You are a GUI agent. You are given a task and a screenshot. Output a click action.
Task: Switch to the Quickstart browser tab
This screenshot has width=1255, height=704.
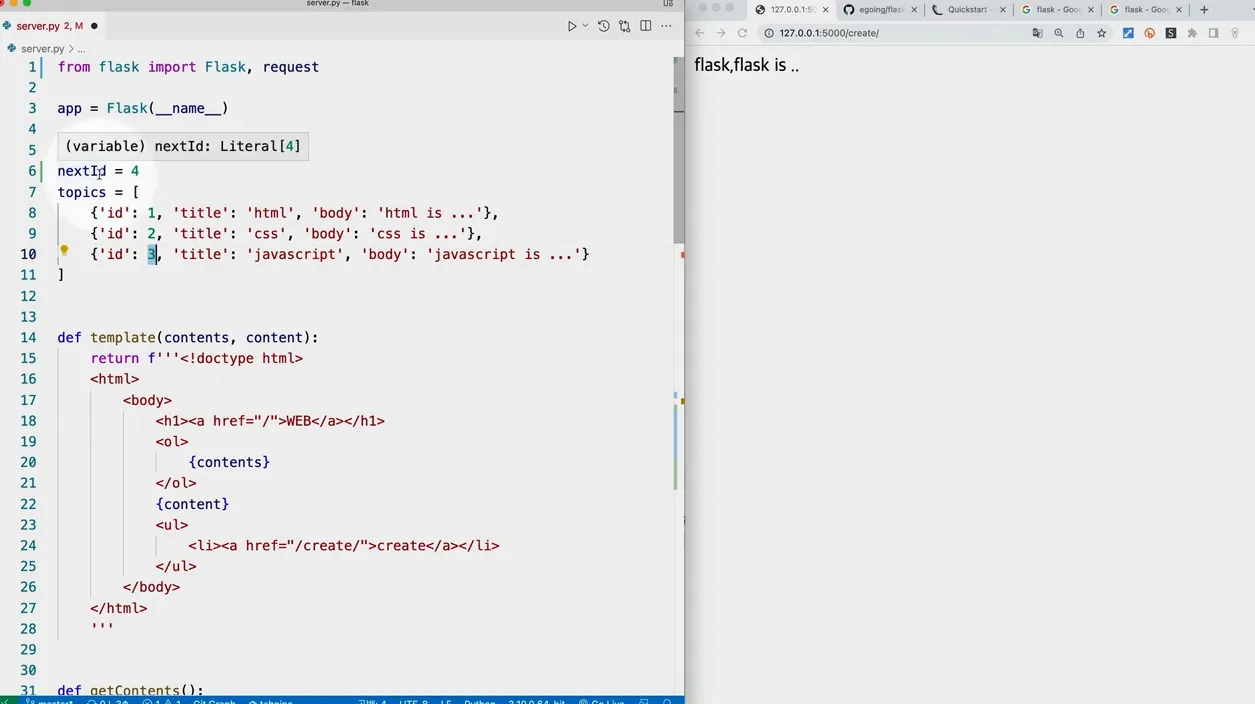(x=969, y=10)
